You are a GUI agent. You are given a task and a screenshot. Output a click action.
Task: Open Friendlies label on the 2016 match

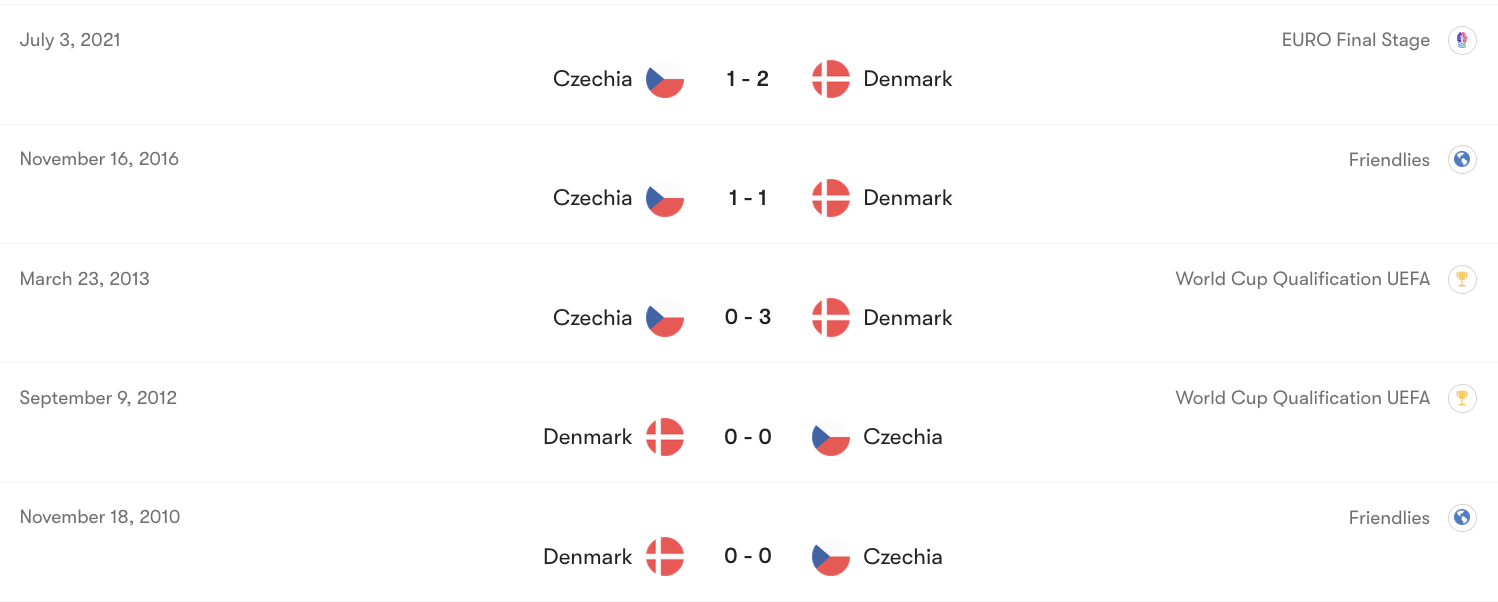coord(1389,160)
